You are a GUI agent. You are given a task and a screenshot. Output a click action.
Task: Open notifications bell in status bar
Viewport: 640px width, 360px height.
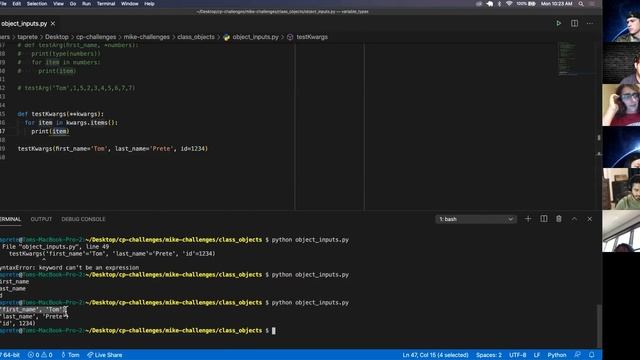(x=591, y=355)
